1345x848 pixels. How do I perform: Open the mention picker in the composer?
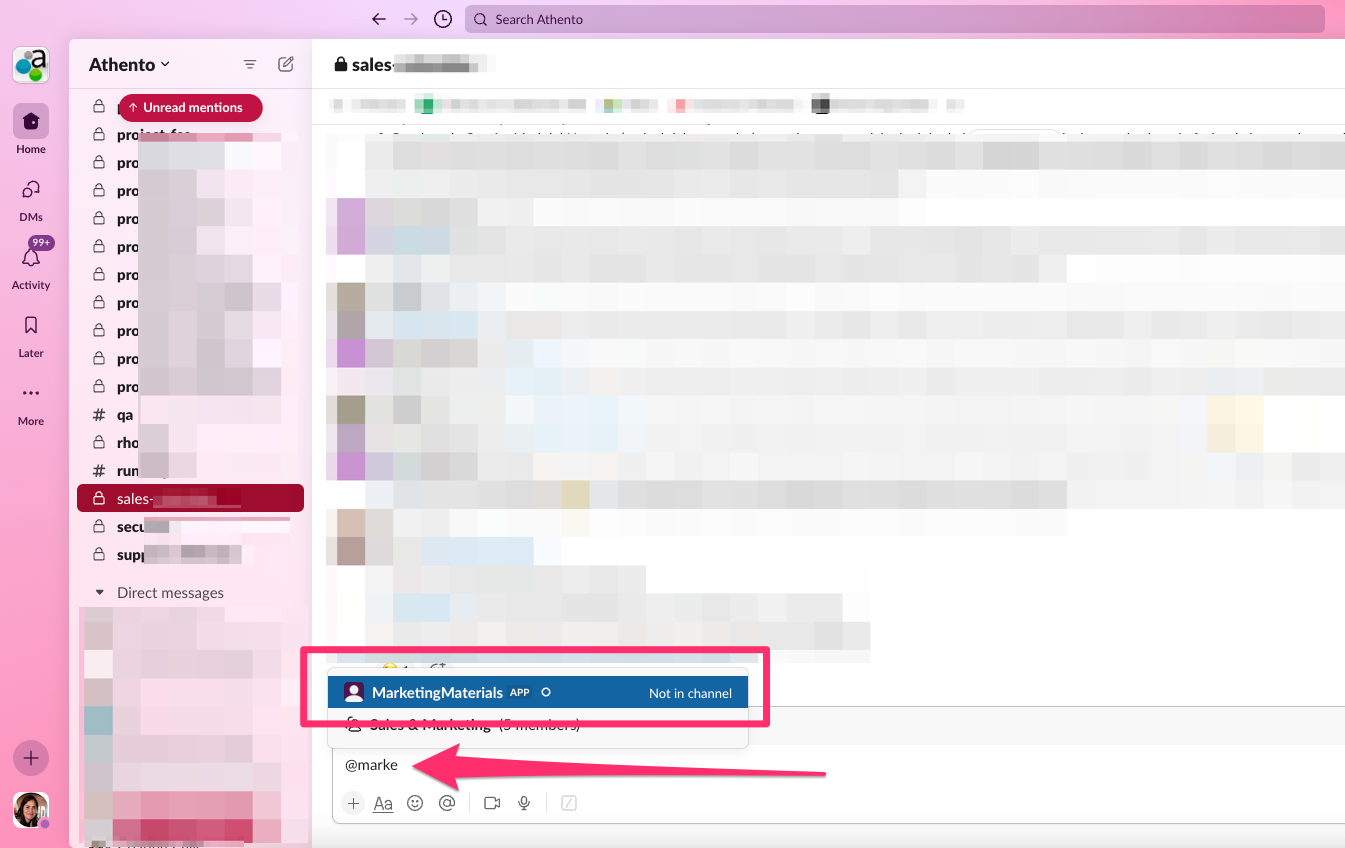click(x=447, y=803)
